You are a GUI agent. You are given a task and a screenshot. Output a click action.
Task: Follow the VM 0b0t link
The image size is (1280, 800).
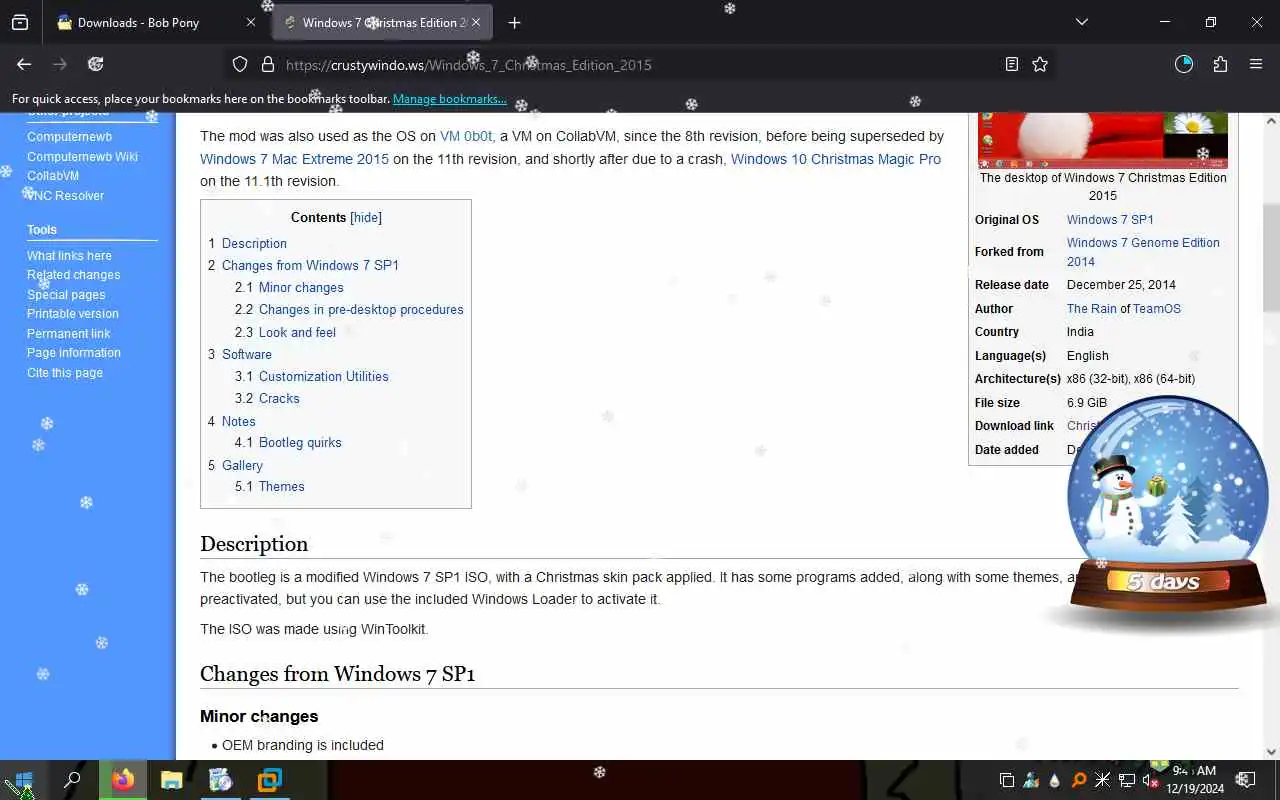coord(466,136)
